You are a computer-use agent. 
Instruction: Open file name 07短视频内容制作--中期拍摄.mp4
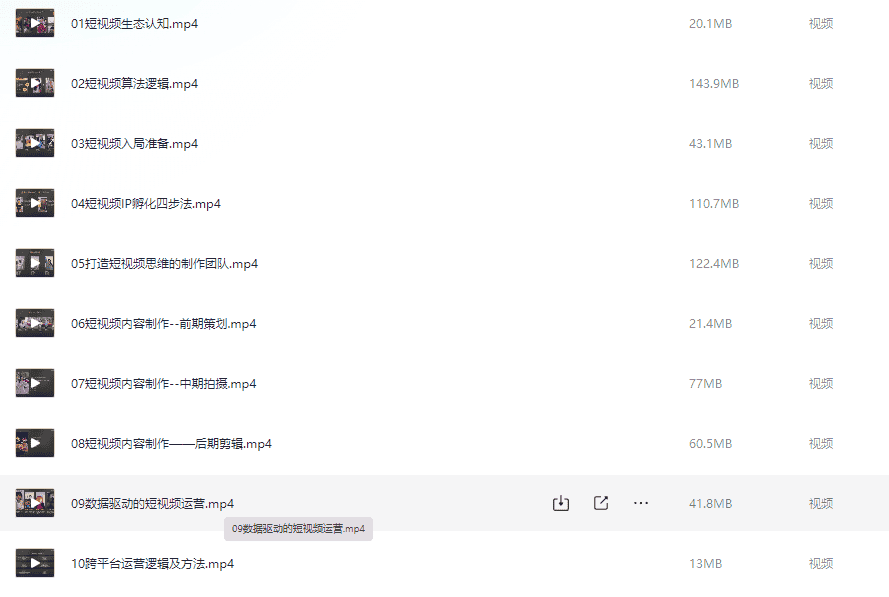point(163,384)
